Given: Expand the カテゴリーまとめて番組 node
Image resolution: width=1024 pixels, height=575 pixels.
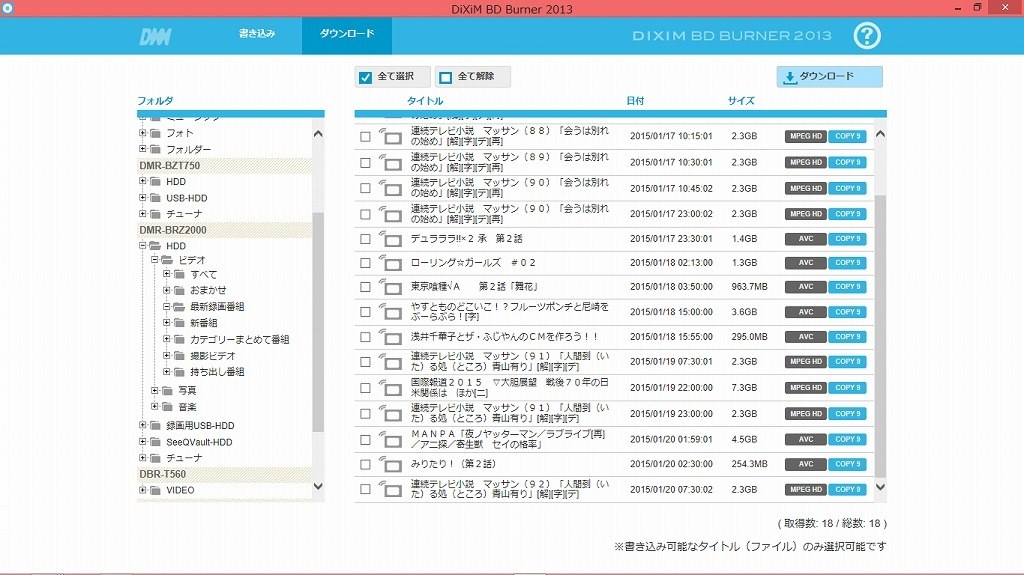Looking at the screenshot, I should tap(167, 338).
